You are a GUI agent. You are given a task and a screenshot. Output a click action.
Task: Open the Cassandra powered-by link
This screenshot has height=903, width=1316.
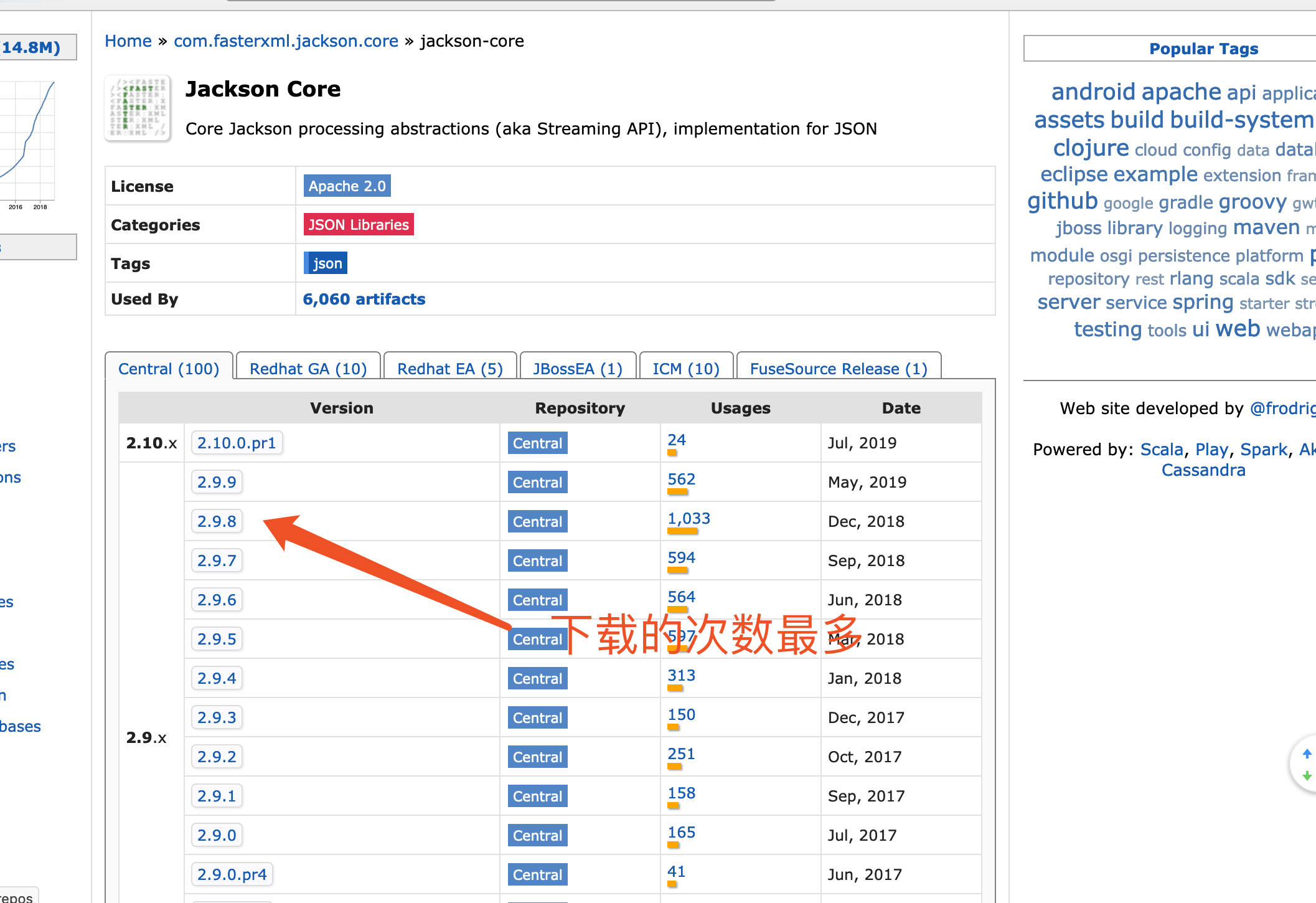[1203, 470]
